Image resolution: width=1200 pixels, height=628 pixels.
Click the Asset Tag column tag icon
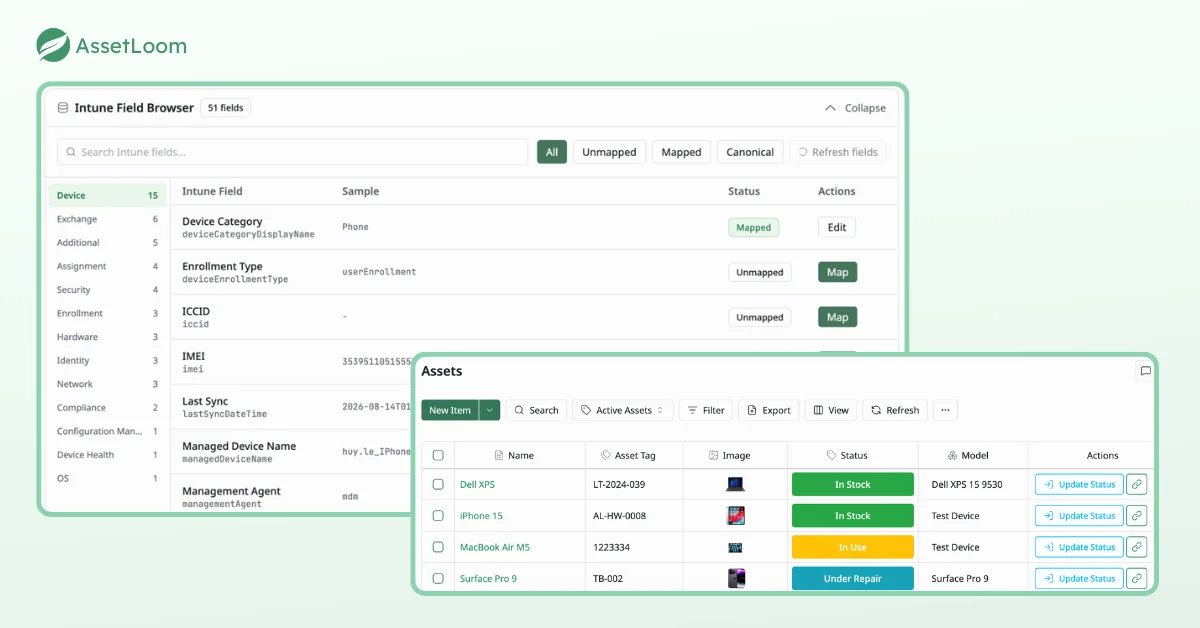click(606, 455)
